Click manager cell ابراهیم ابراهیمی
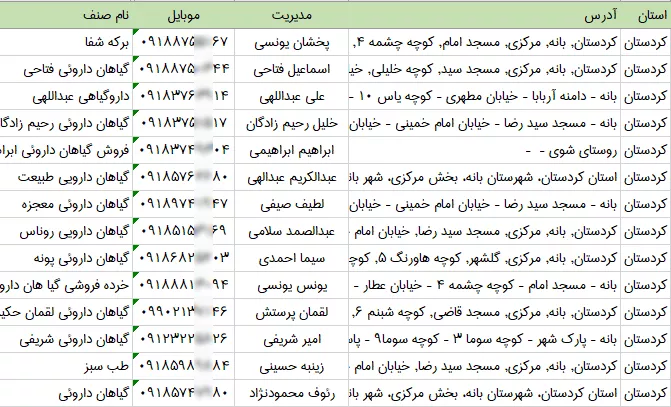The height and width of the screenshot is (407, 671). (x=292, y=150)
